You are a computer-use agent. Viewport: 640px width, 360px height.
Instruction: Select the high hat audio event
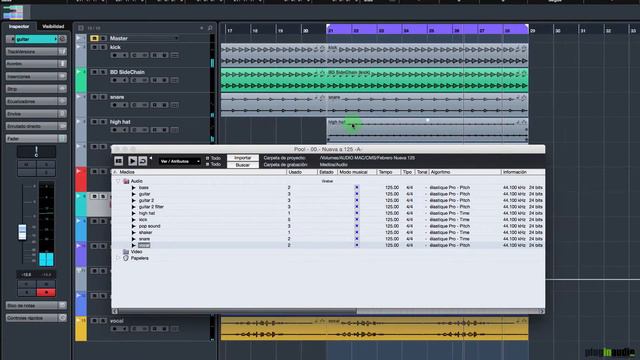(427, 130)
